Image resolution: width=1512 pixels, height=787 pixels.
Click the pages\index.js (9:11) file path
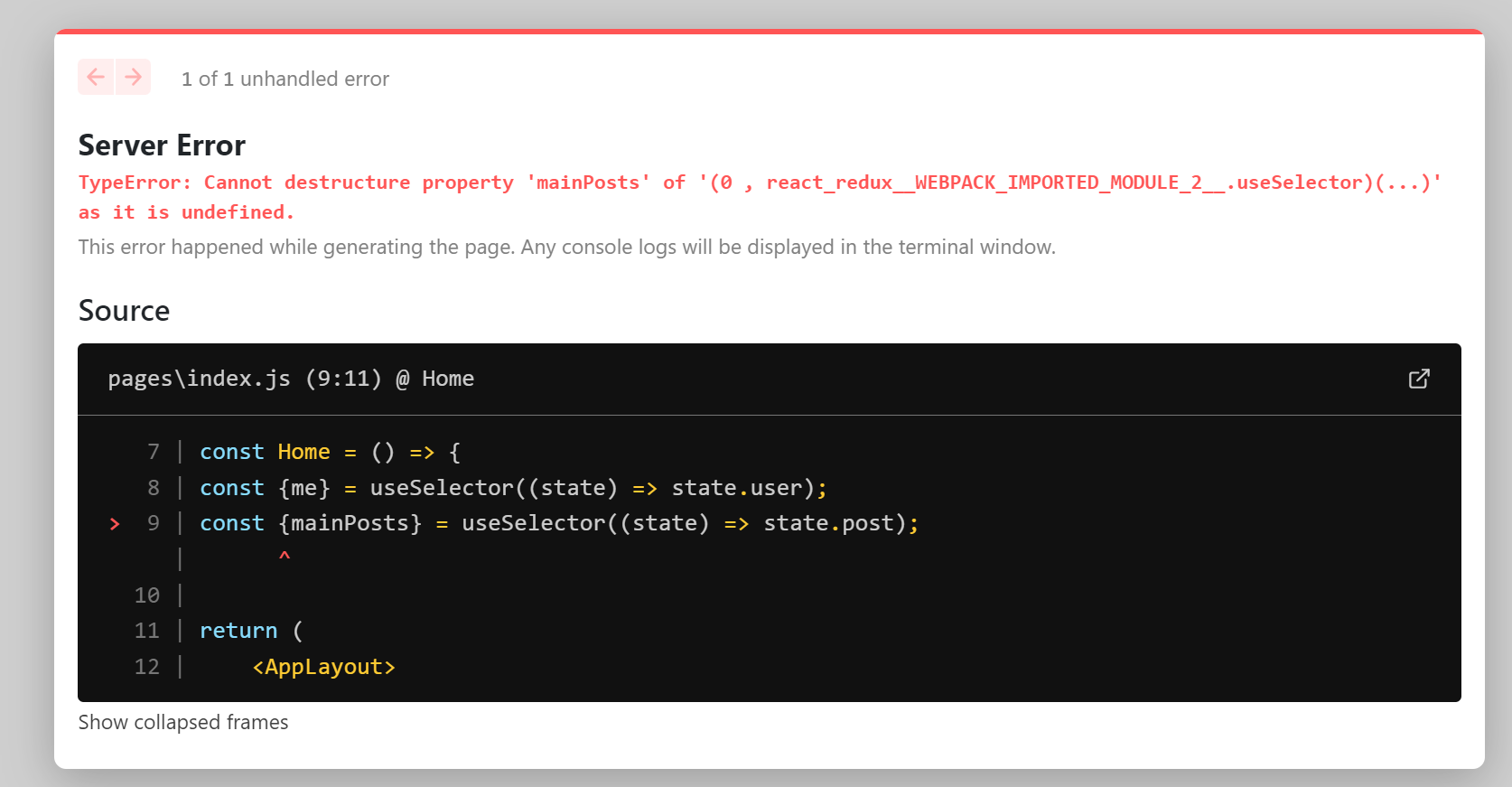(x=244, y=379)
